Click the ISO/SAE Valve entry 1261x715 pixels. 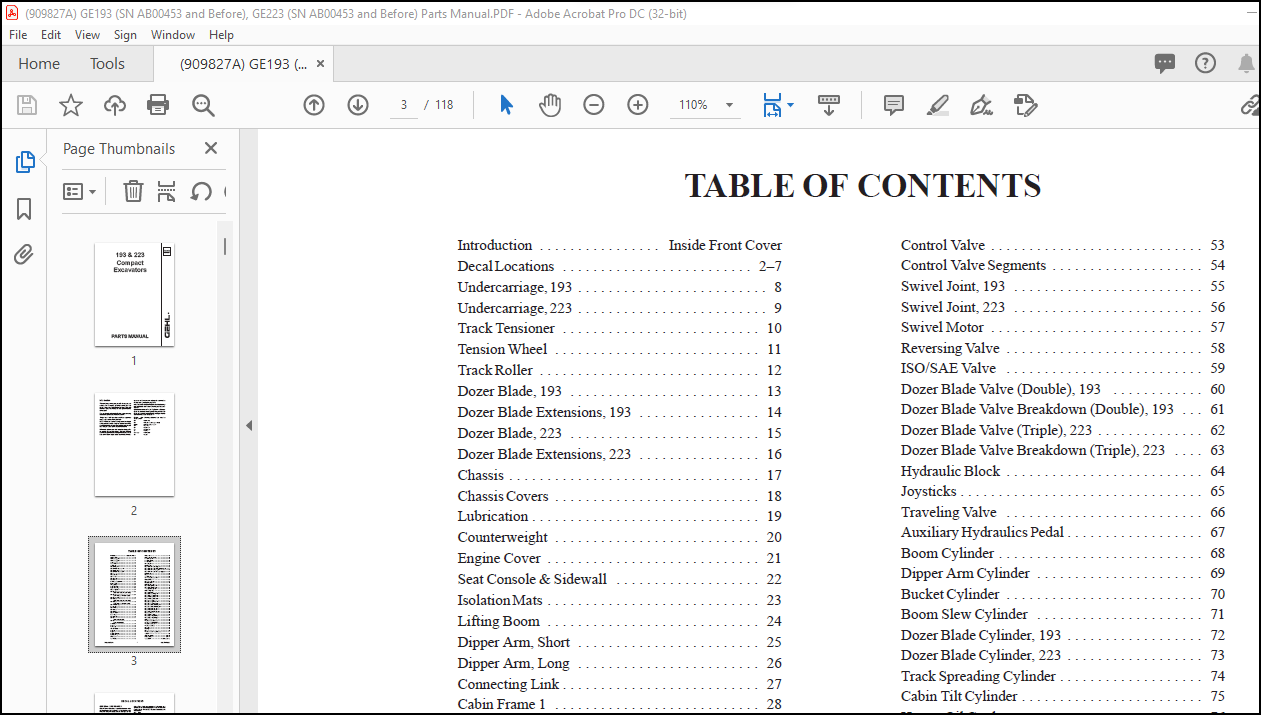pos(1063,368)
